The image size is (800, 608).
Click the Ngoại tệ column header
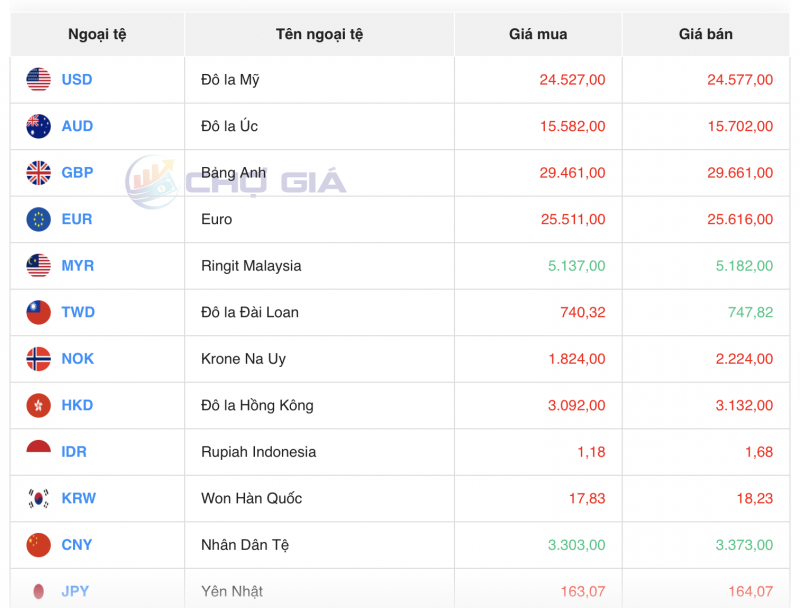click(95, 33)
